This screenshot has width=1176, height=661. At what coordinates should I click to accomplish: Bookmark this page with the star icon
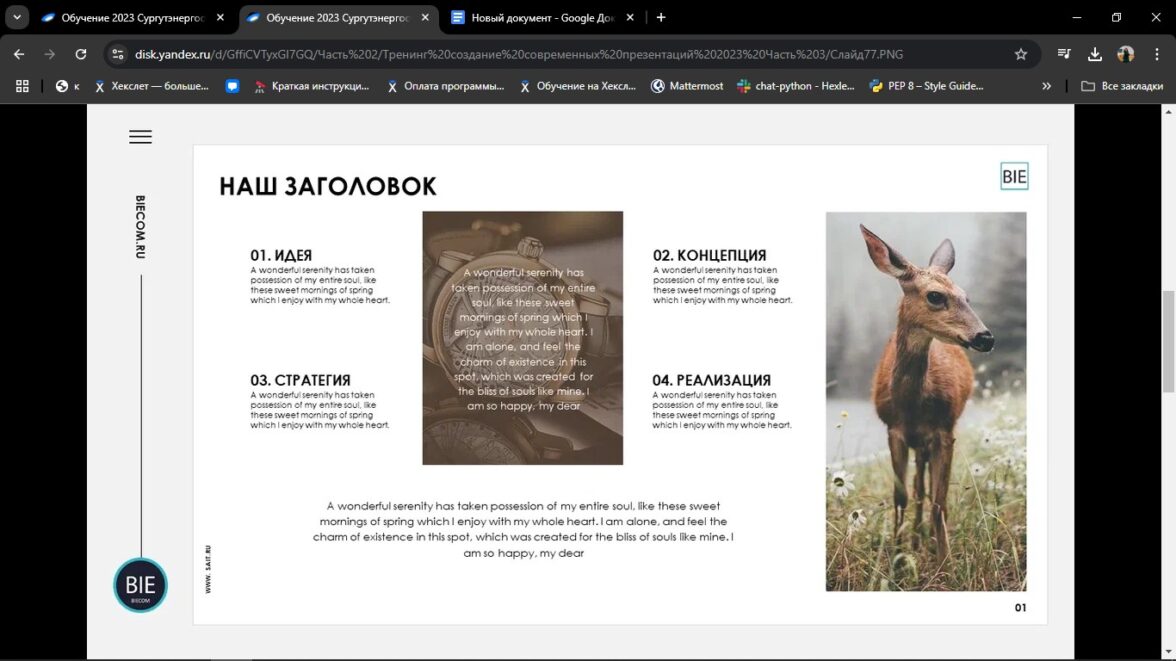point(1020,54)
